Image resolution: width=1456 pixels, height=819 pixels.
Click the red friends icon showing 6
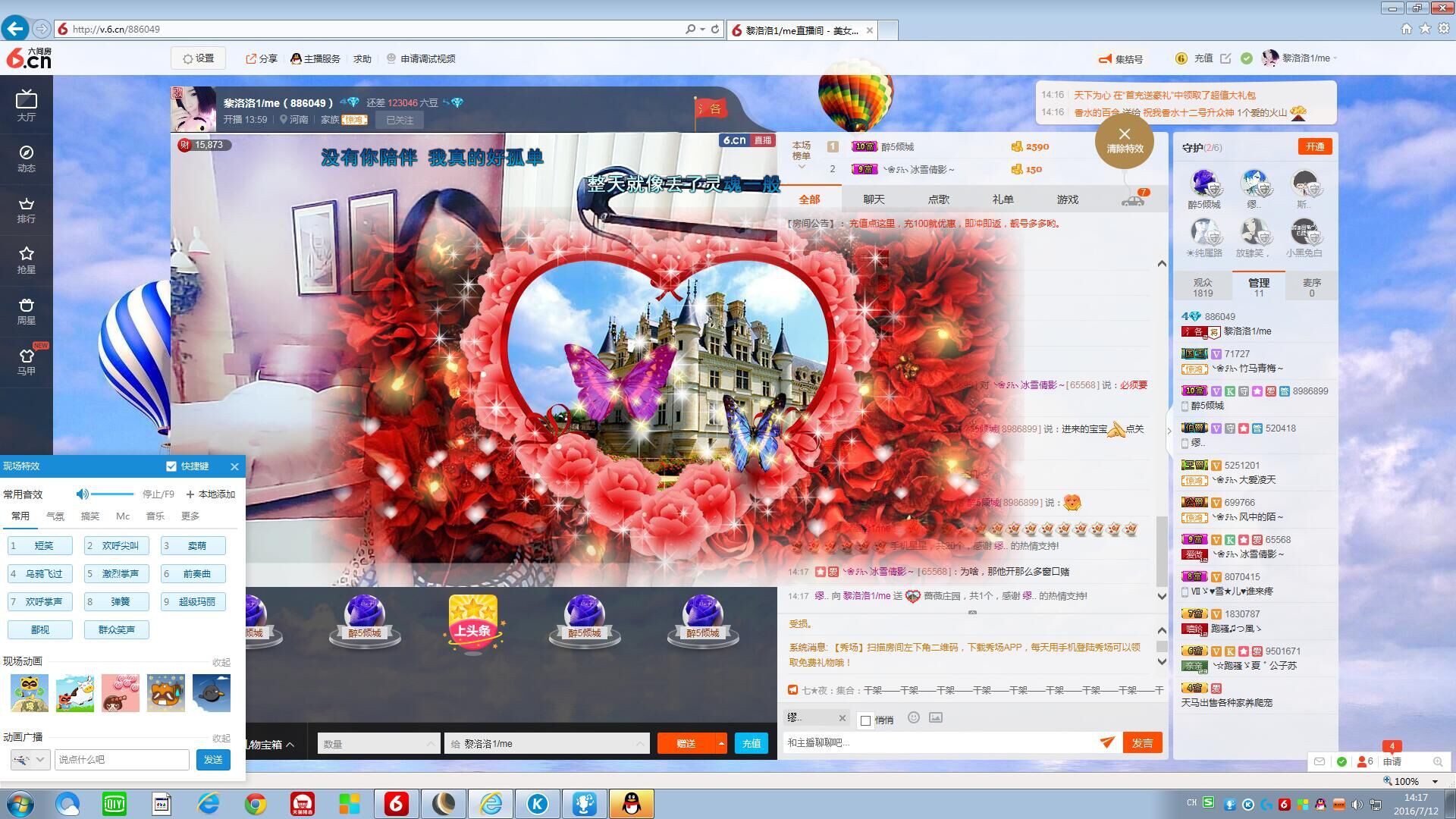point(1364,761)
